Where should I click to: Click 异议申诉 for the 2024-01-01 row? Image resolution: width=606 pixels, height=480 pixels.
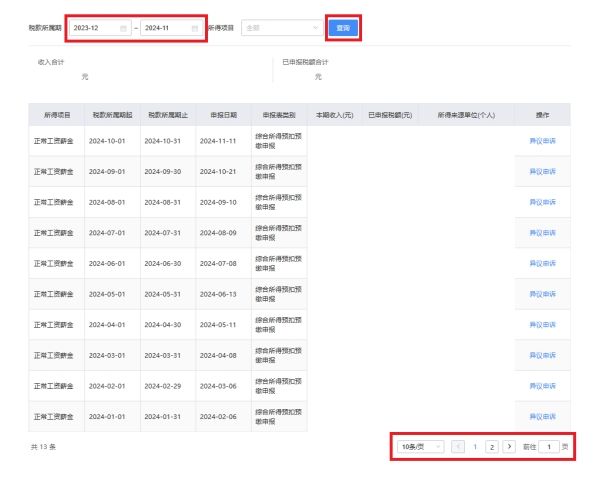pos(542,417)
